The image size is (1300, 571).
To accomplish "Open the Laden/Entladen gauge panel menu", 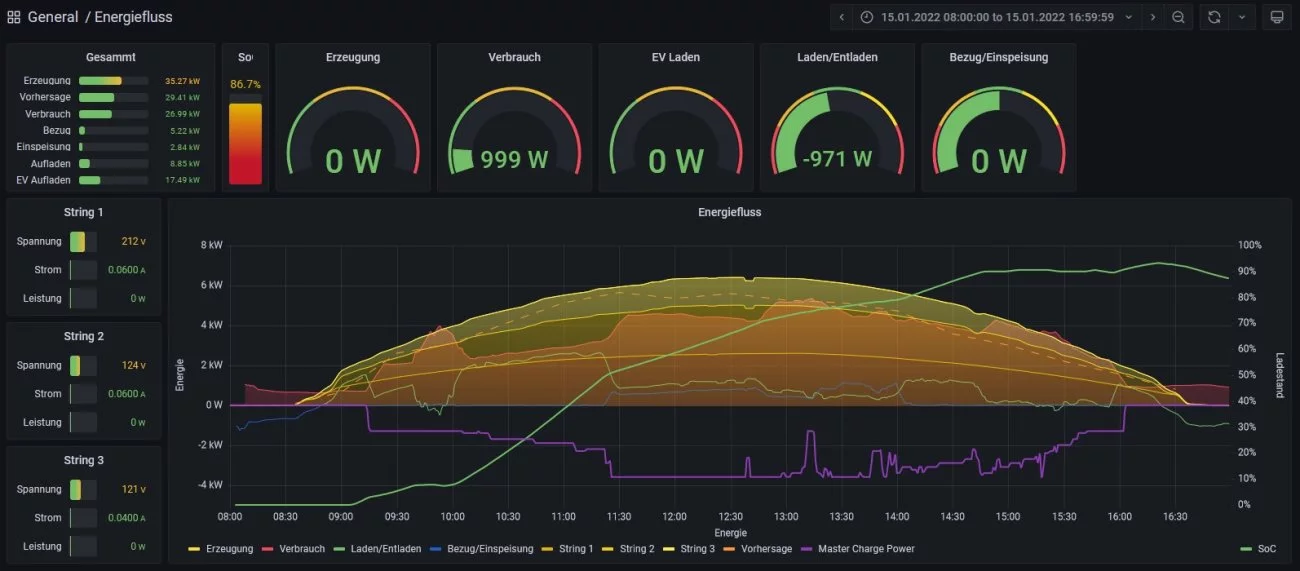I will (837, 57).
